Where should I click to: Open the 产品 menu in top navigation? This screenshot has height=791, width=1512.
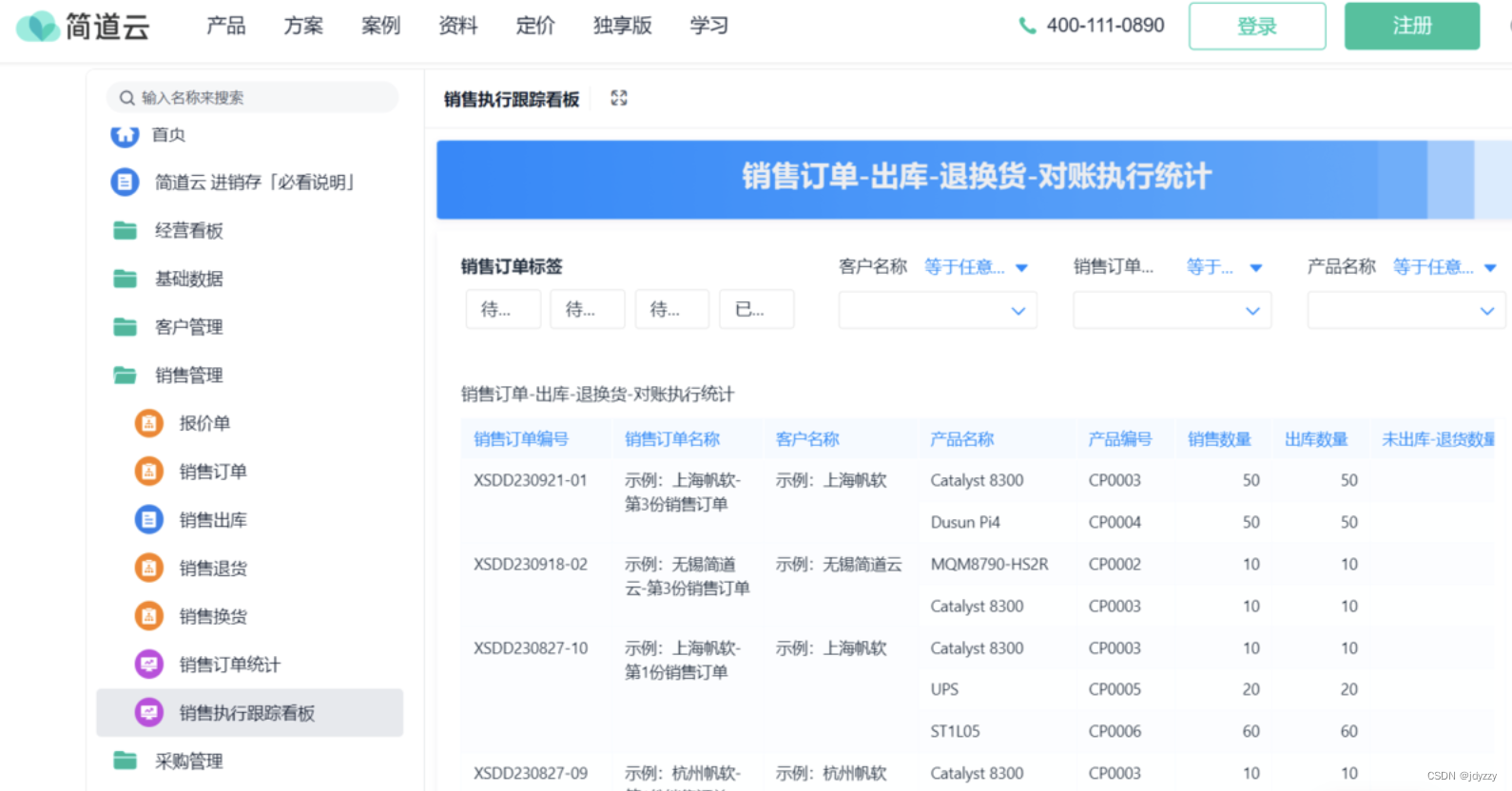pyautogui.click(x=225, y=26)
